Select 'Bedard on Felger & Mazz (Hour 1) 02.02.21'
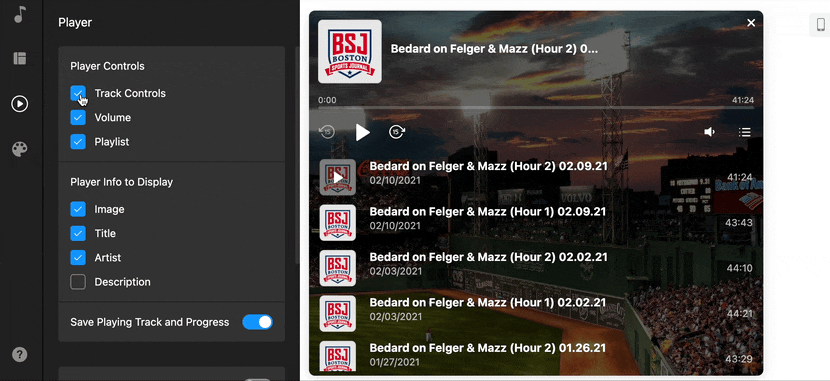The height and width of the screenshot is (381, 830). tap(488, 303)
